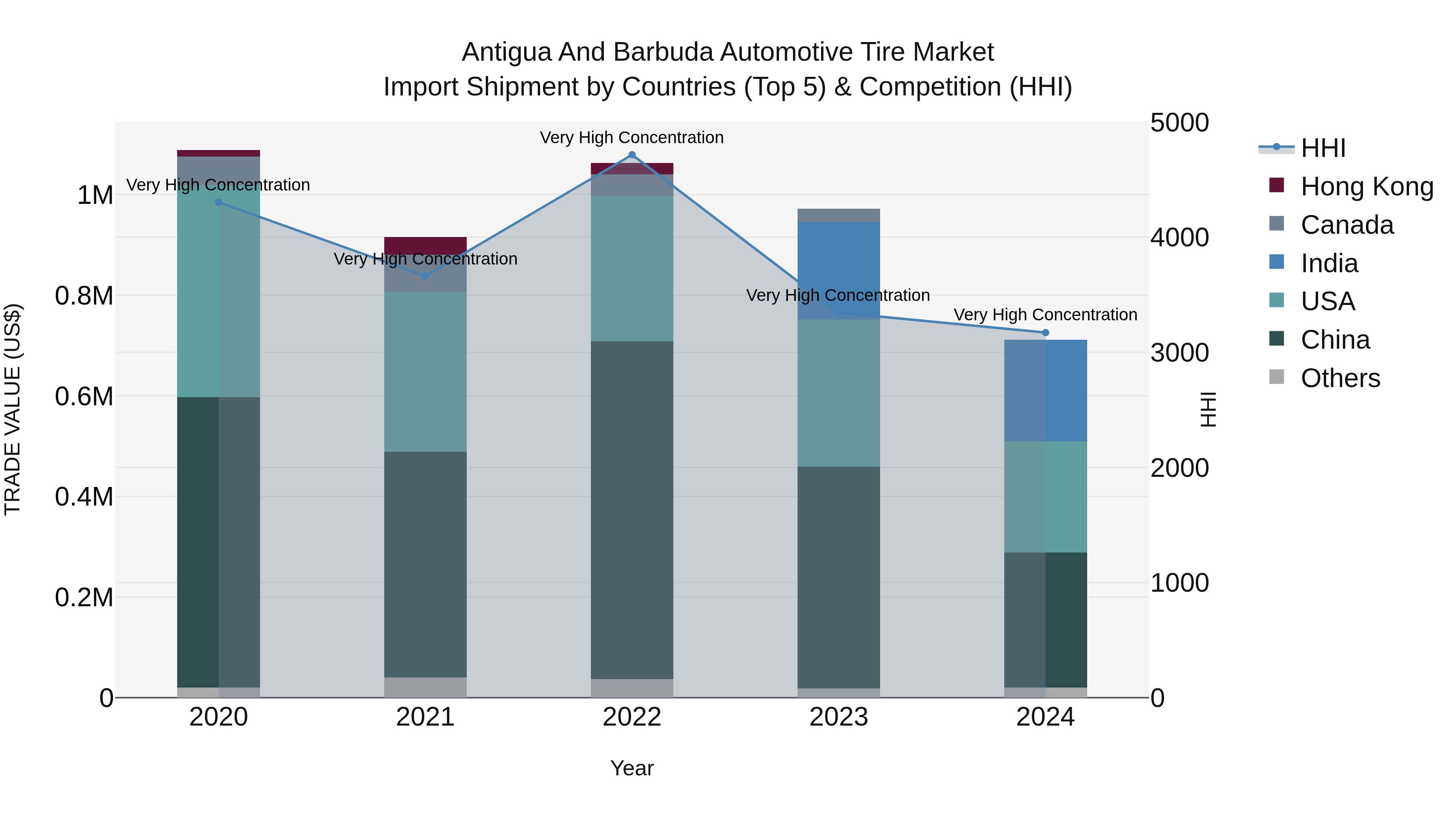
Task: Click the 0.4M tick on the left axis
Action: point(84,497)
